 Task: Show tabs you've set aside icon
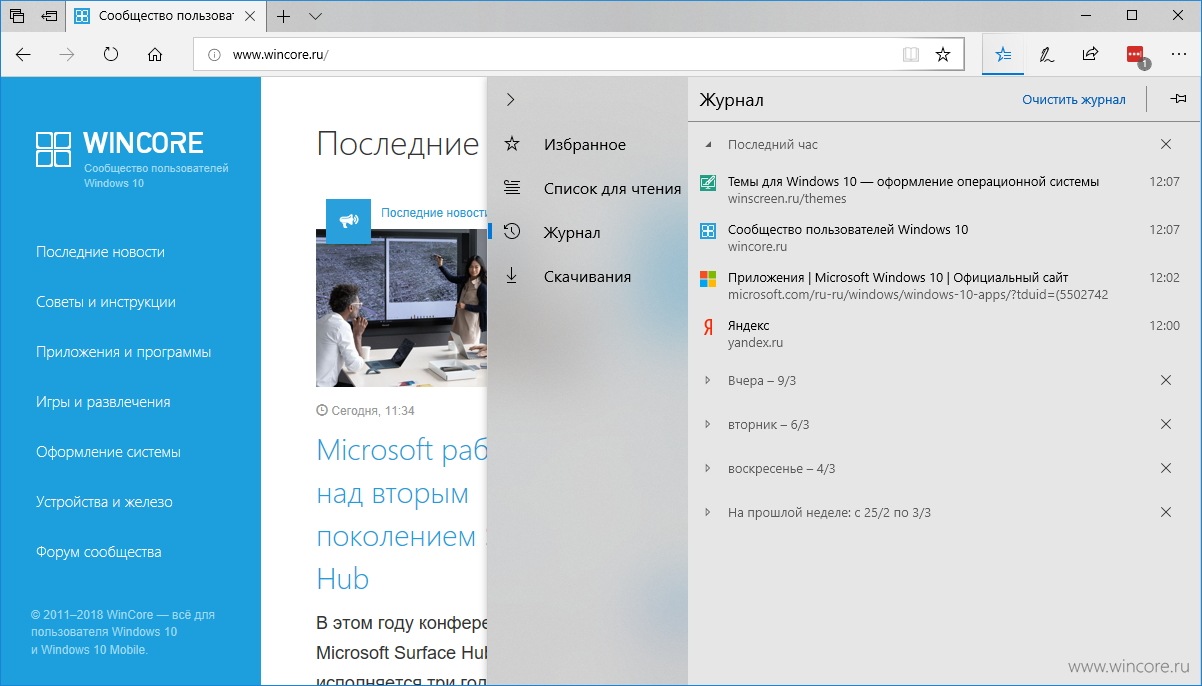(x=18, y=16)
